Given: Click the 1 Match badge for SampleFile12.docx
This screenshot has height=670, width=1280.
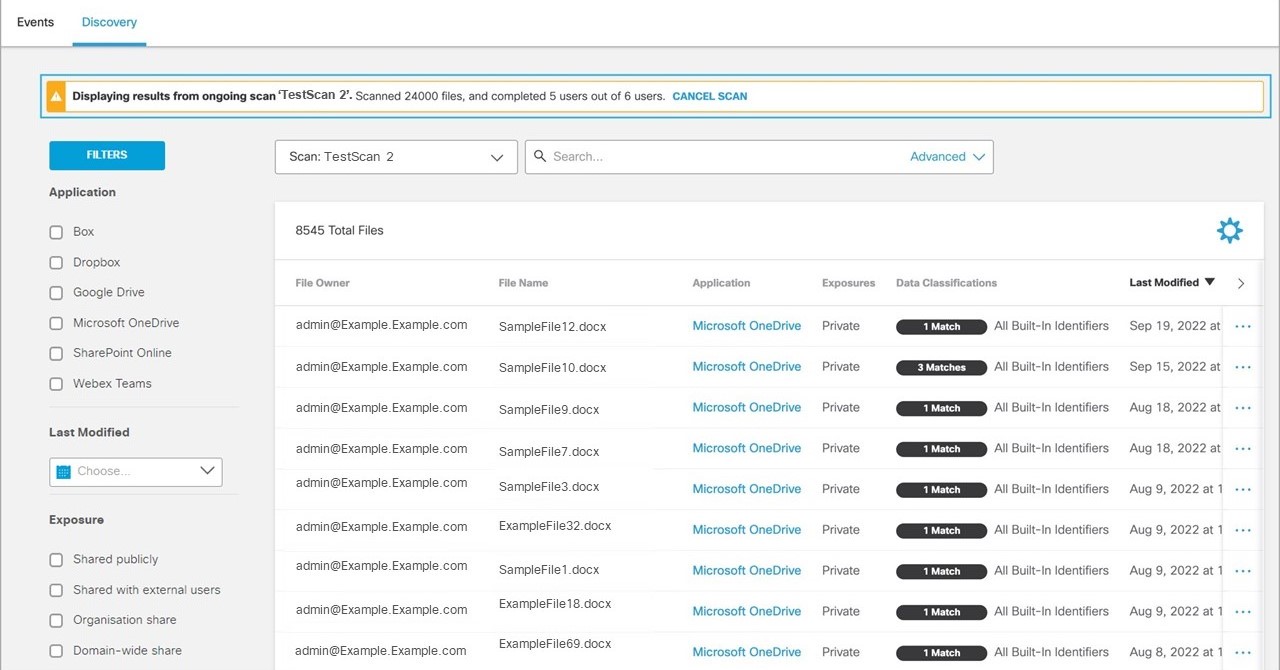Looking at the screenshot, I should tap(942, 326).
